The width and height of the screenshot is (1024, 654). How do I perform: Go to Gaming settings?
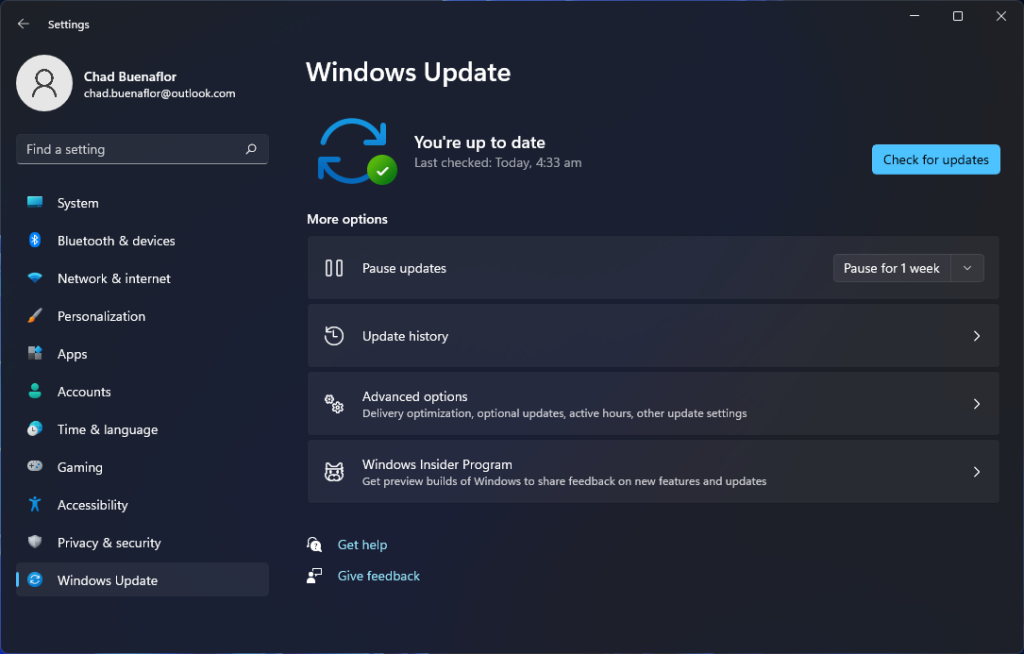point(142,467)
